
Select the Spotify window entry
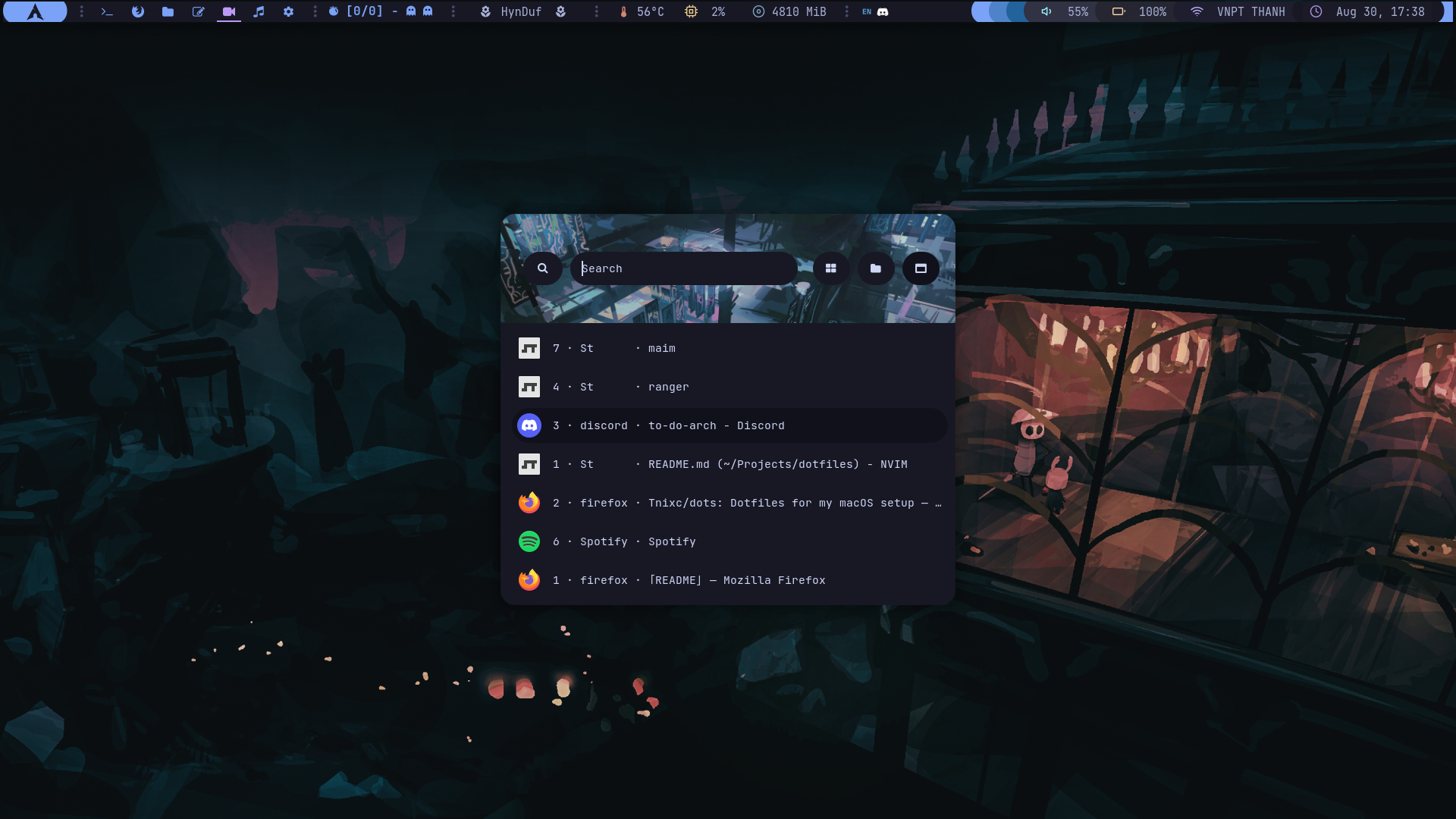[728, 541]
